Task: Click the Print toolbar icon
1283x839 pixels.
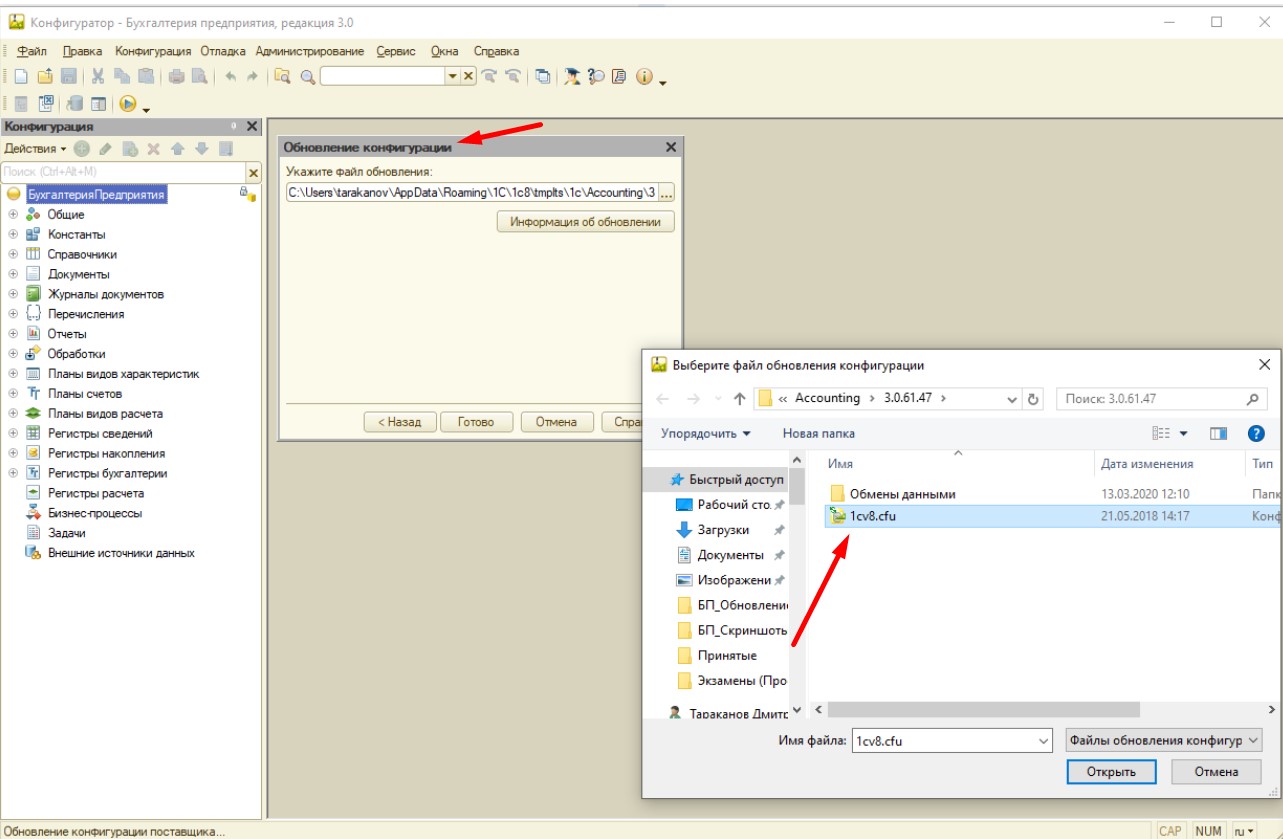Action: [176, 76]
